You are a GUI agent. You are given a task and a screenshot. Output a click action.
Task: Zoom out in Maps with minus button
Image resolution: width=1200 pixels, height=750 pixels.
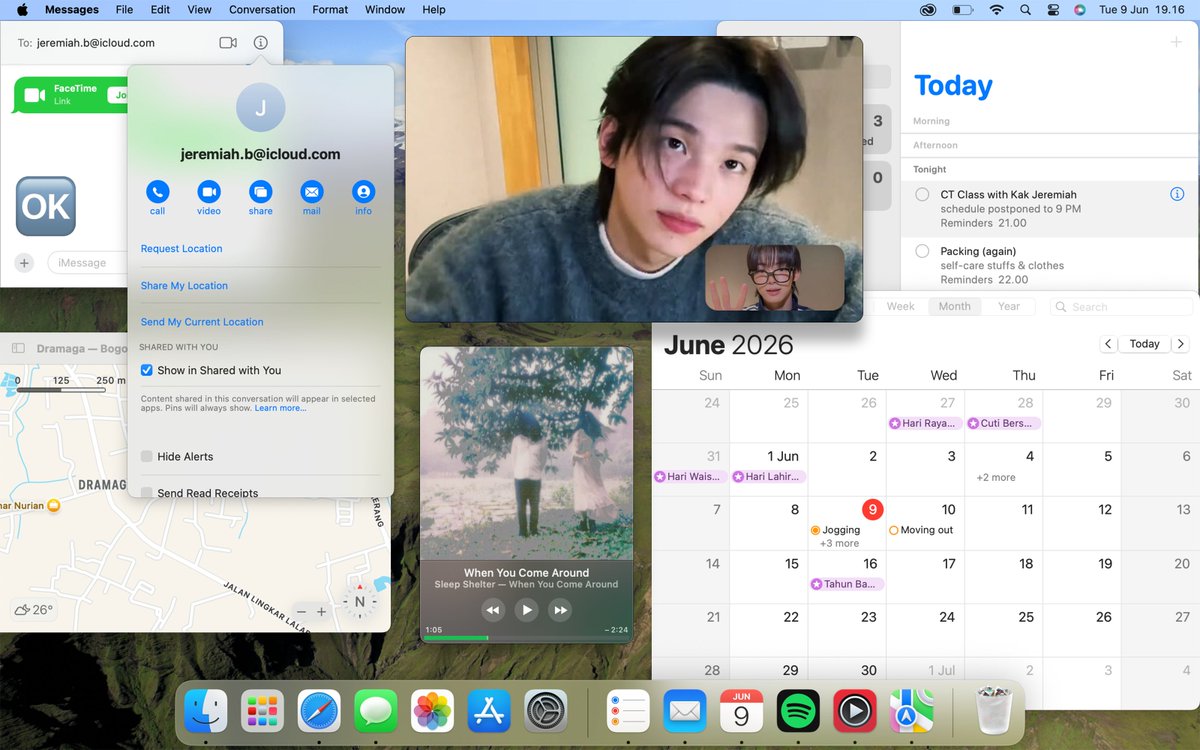click(301, 612)
